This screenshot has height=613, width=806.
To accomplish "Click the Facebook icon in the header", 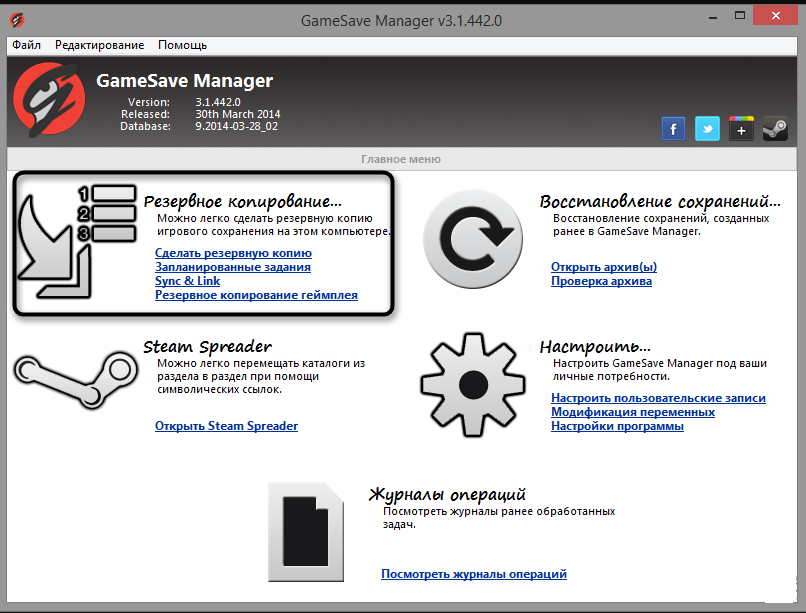I will [673, 128].
